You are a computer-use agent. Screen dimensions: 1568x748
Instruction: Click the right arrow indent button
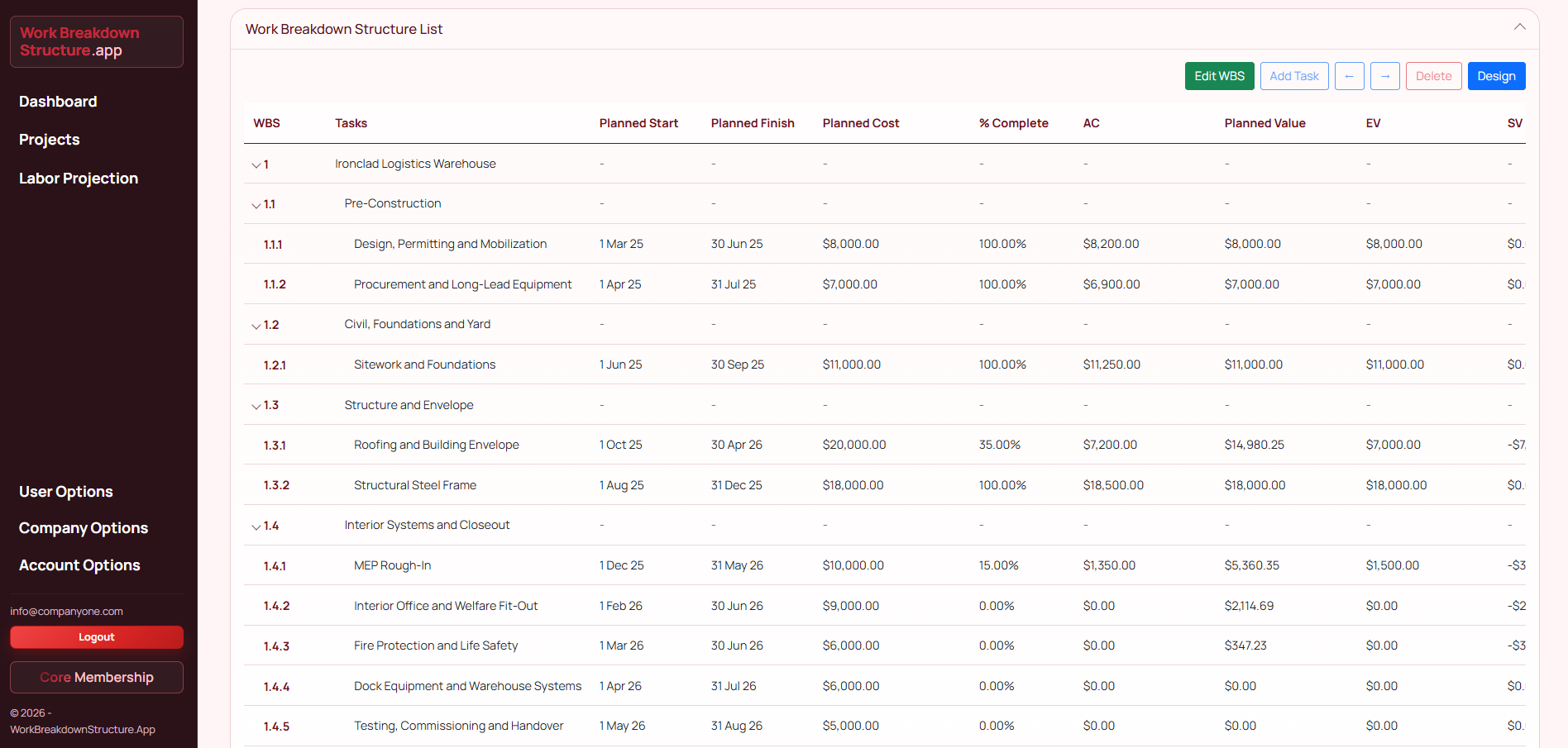coord(1384,76)
